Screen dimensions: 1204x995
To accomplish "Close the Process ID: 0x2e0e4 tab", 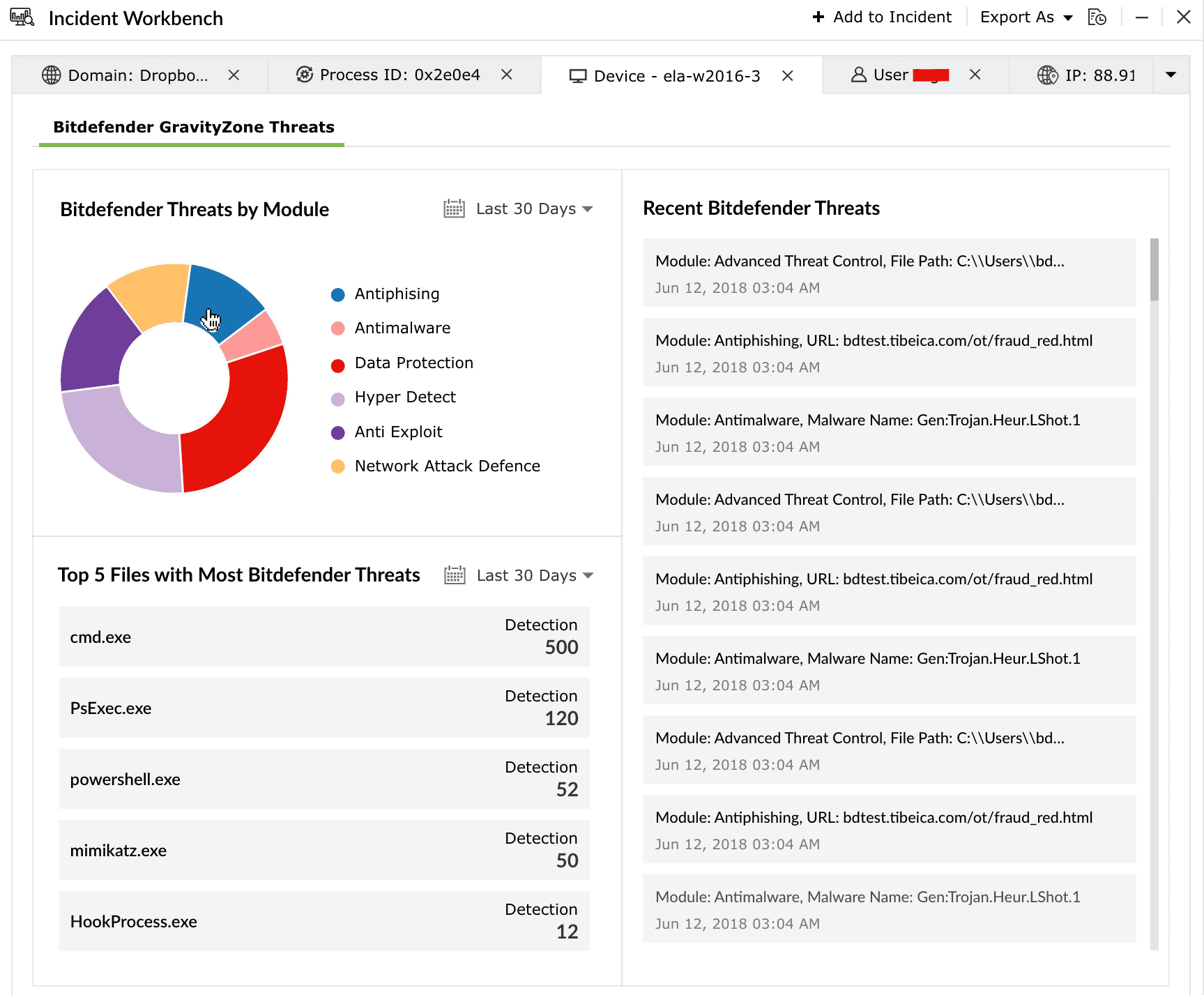I will pos(507,74).
